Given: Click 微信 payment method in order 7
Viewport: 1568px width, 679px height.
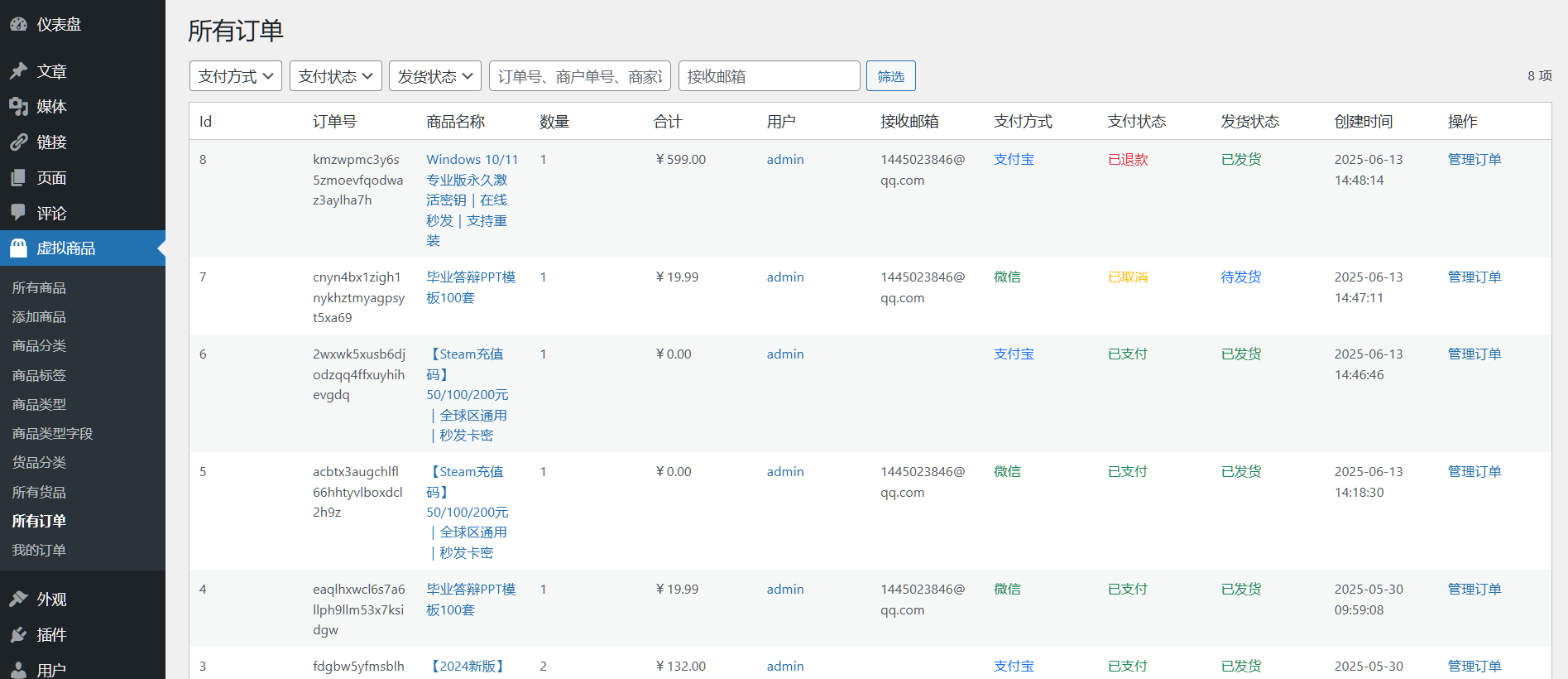Looking at the screenshot, I should point(1007,277).
